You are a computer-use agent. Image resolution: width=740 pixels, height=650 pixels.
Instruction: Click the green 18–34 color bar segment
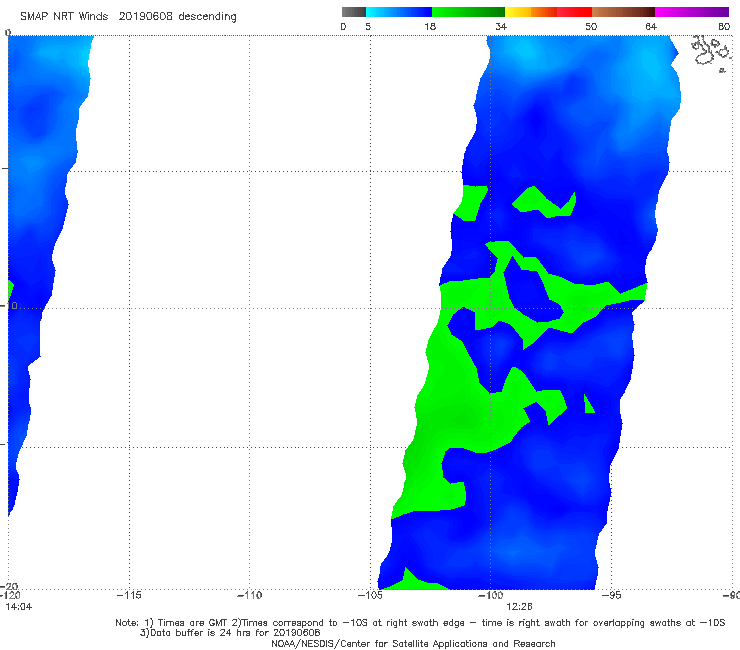click(x=468, y=12)
